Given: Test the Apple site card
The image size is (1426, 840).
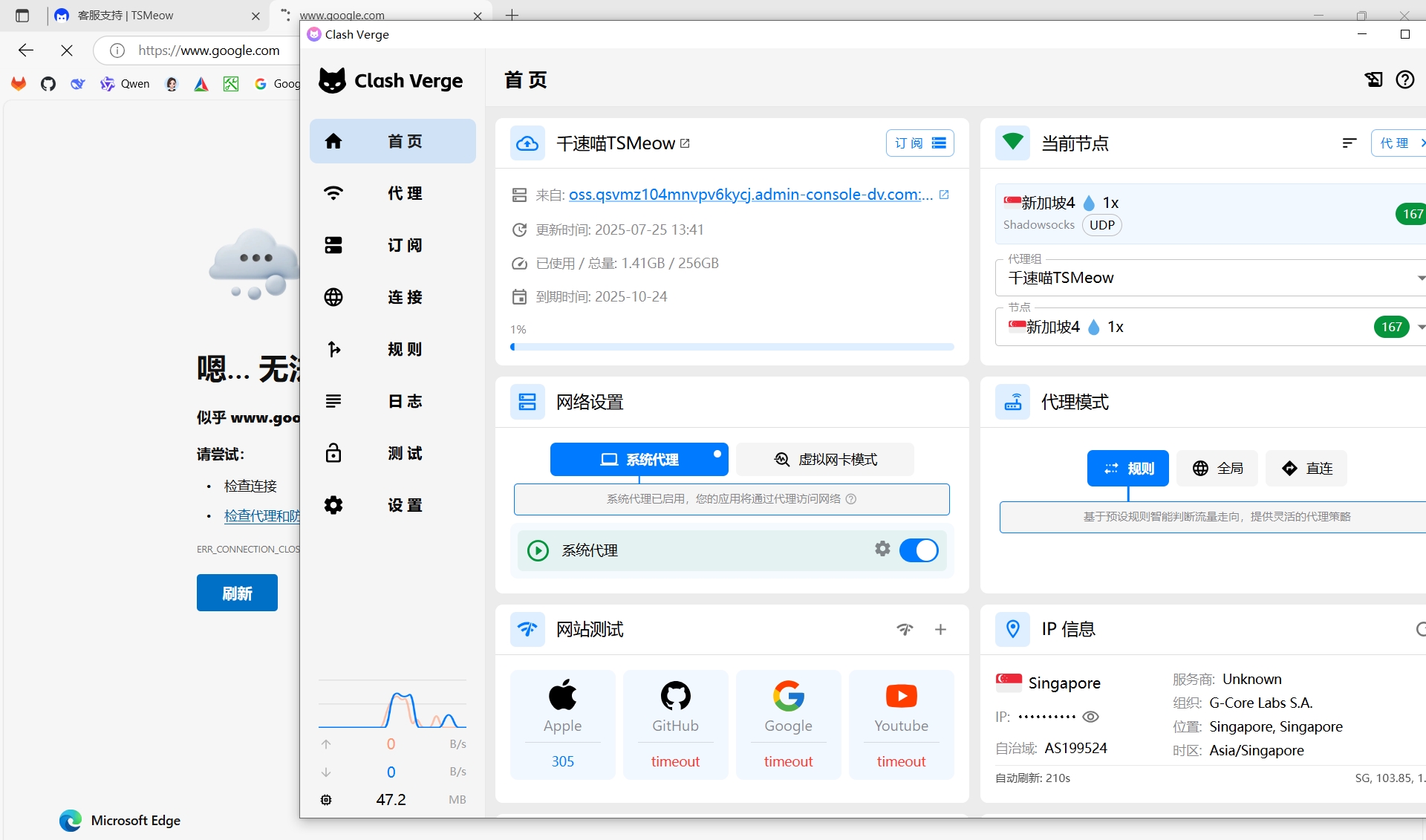Looking at the screenshot, I should [x=562, y=725].
